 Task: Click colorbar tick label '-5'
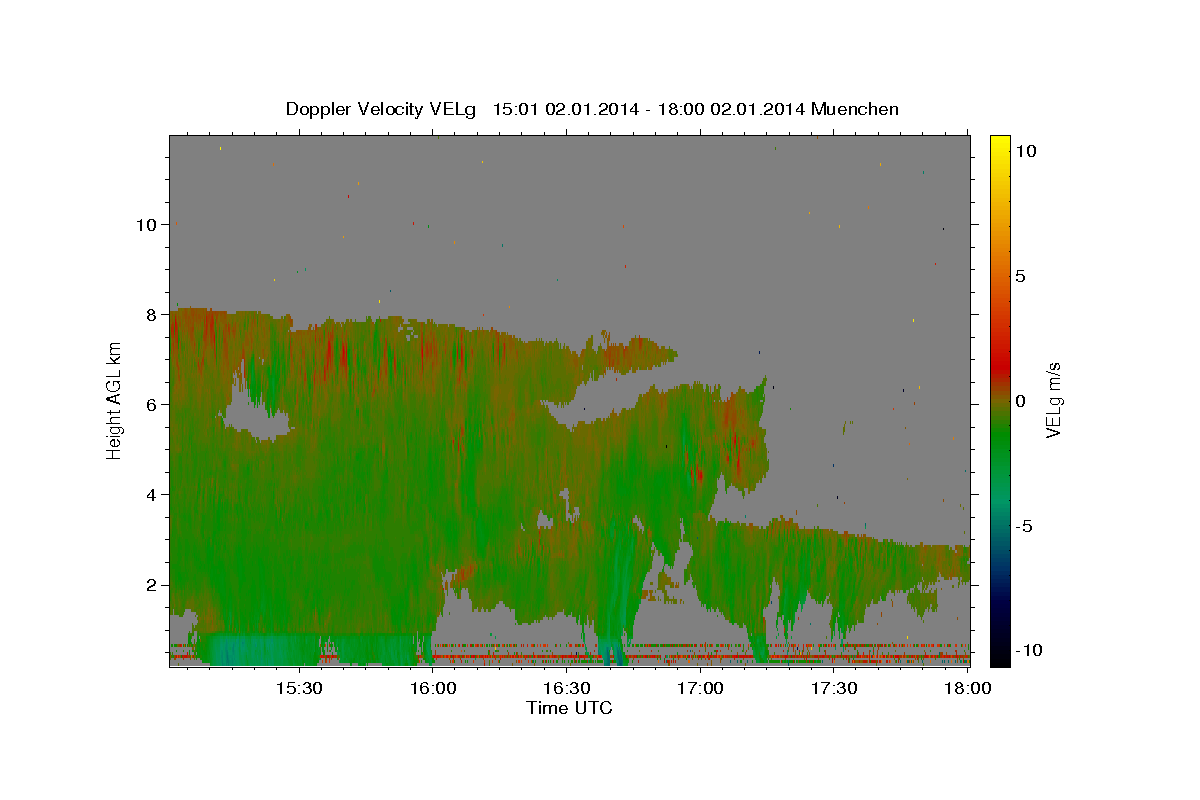(x=1025, y=526)
